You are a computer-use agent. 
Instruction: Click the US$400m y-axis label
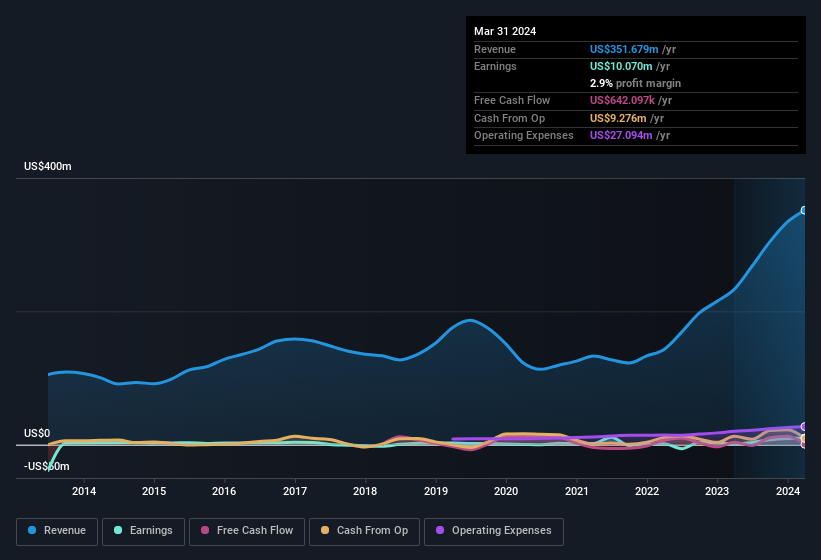48,166
